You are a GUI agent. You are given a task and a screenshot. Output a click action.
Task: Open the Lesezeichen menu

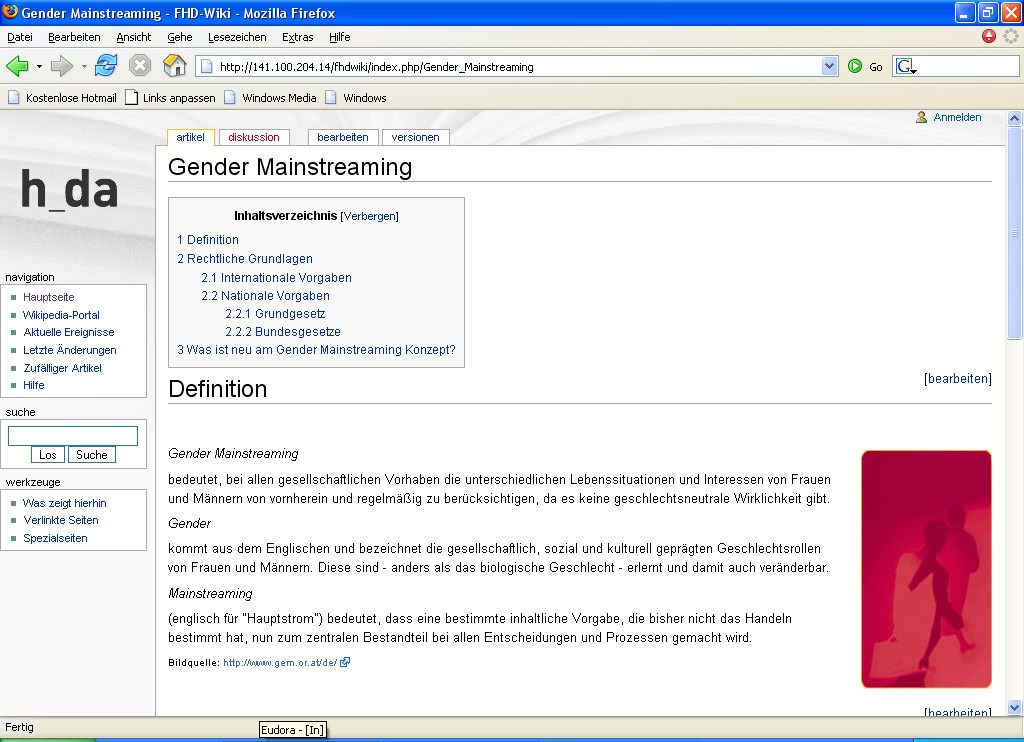(237, 37)
